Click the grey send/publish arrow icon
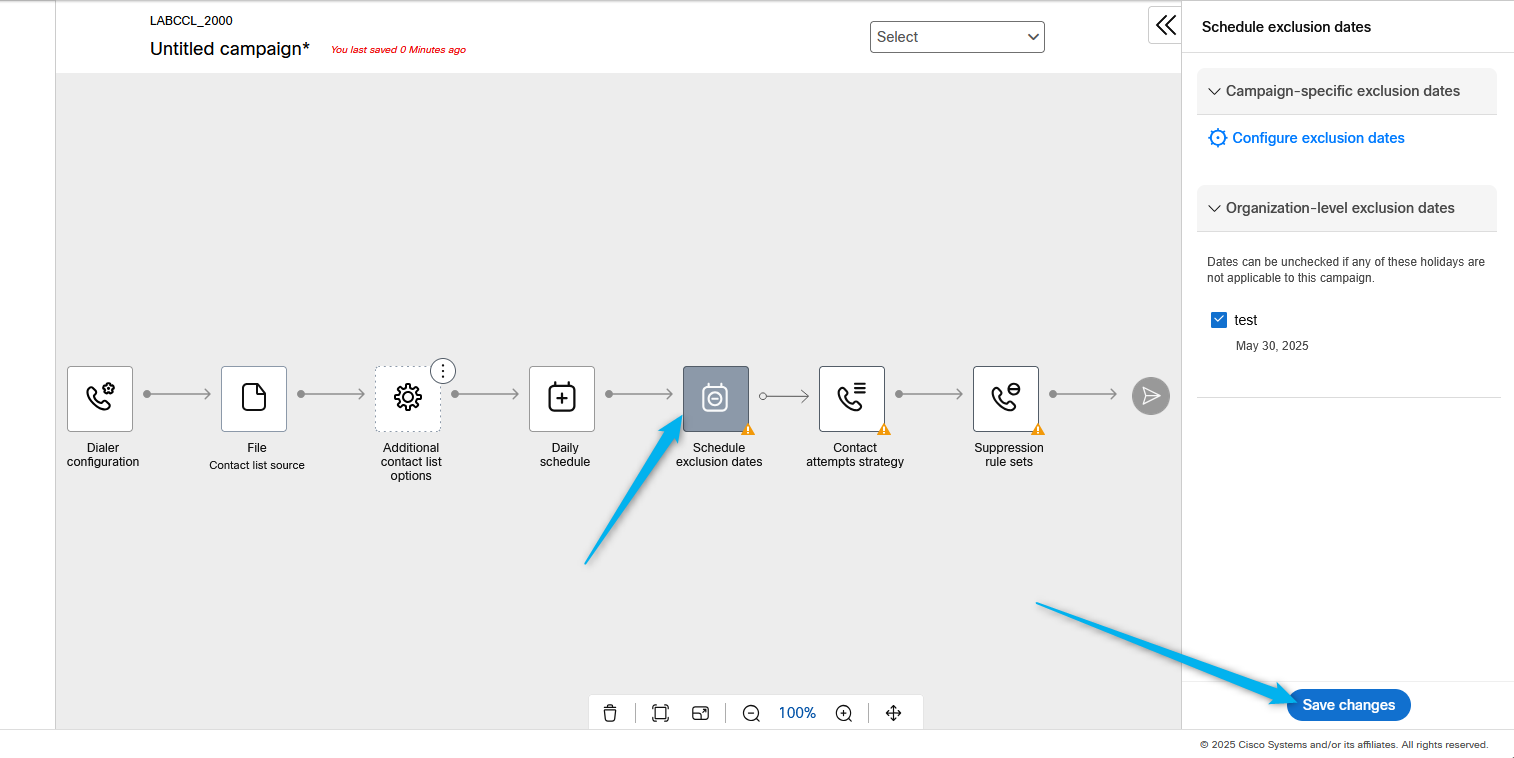 pyautogui.click(x=1151, y=396)
